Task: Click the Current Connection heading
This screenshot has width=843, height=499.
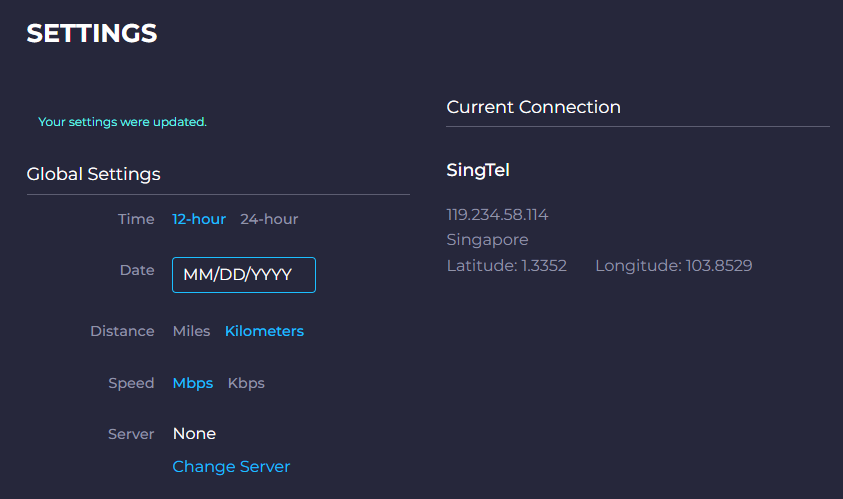Action: pos(533,107)
